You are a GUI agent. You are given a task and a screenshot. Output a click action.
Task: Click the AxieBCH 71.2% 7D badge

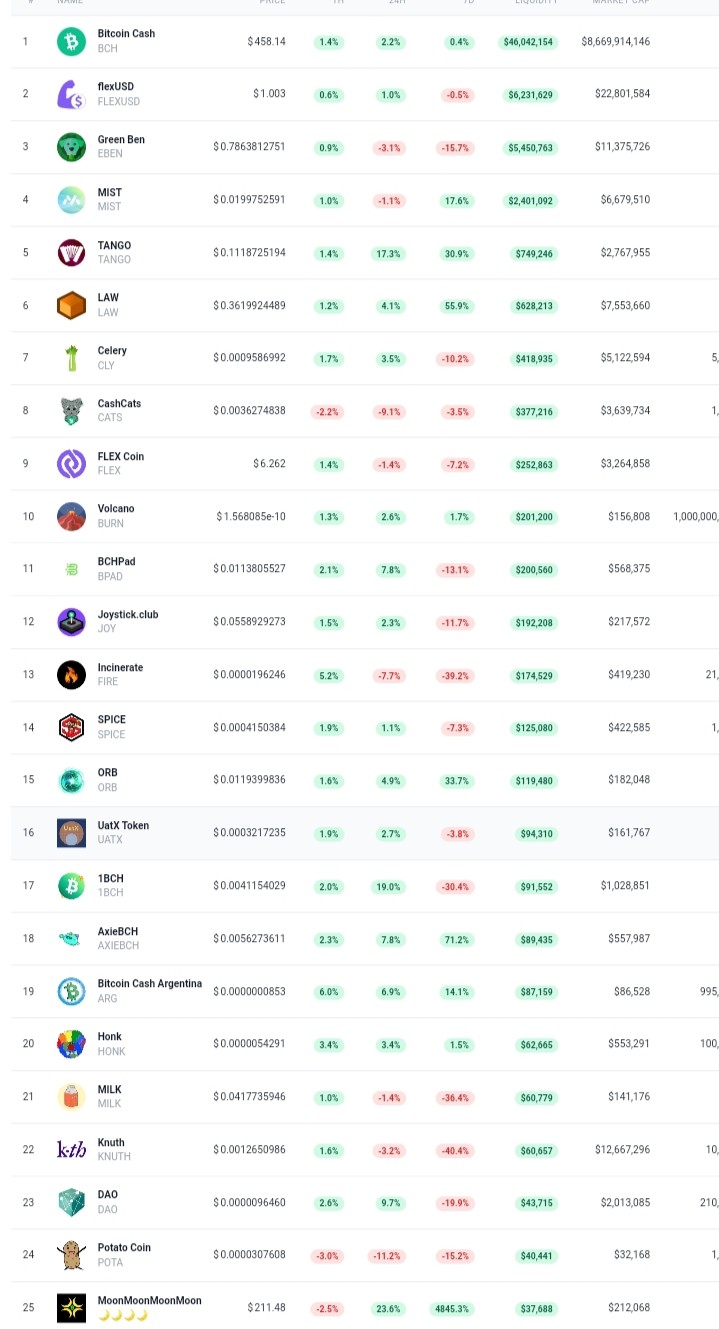457,940
